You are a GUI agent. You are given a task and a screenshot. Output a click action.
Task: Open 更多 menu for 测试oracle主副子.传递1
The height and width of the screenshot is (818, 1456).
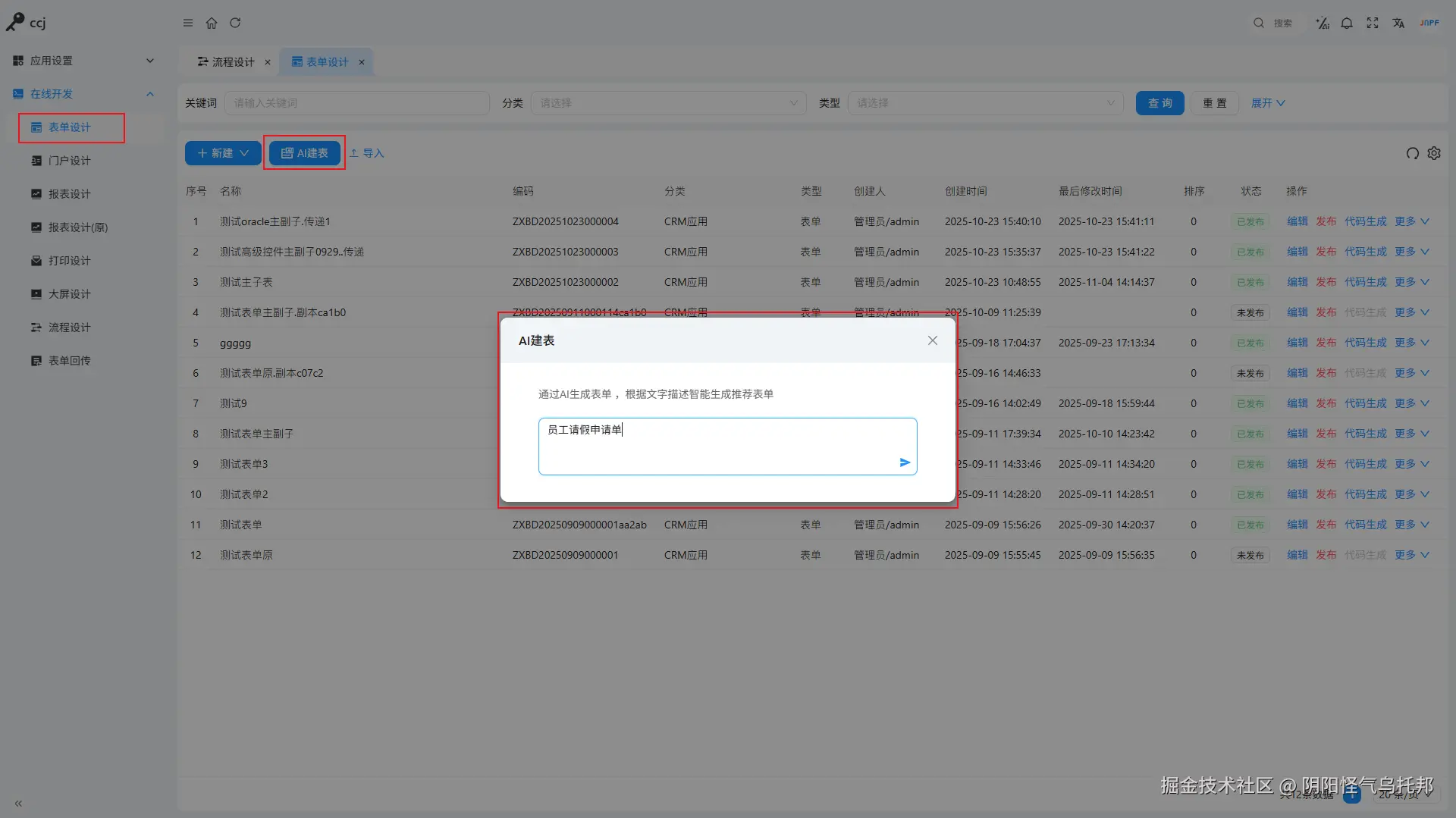[x=1412, y=221]
